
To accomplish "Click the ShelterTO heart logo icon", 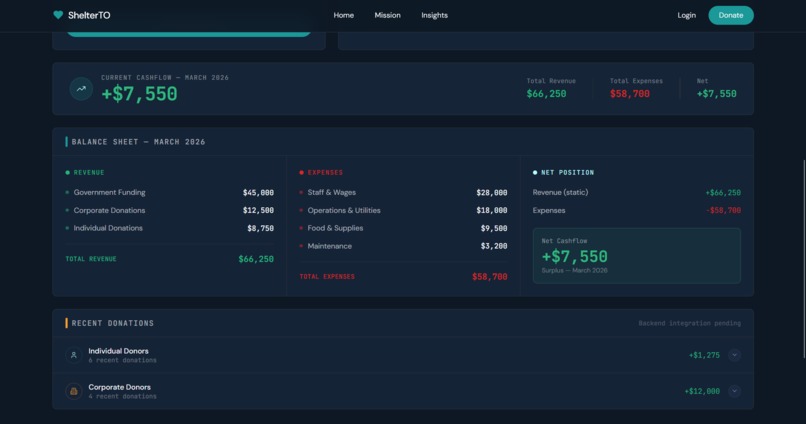I will [x=58, y=15].
